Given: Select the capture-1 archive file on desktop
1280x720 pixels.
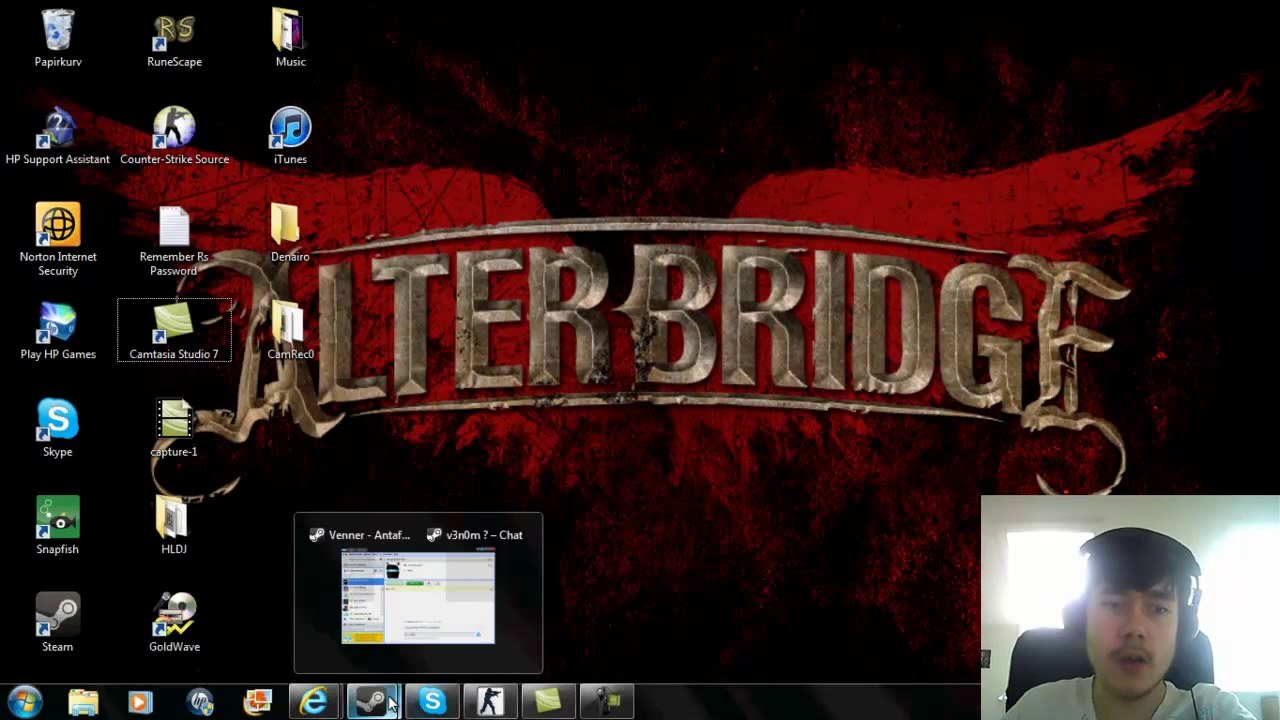Looking at the screenshot, I should [x=174, y=422].
